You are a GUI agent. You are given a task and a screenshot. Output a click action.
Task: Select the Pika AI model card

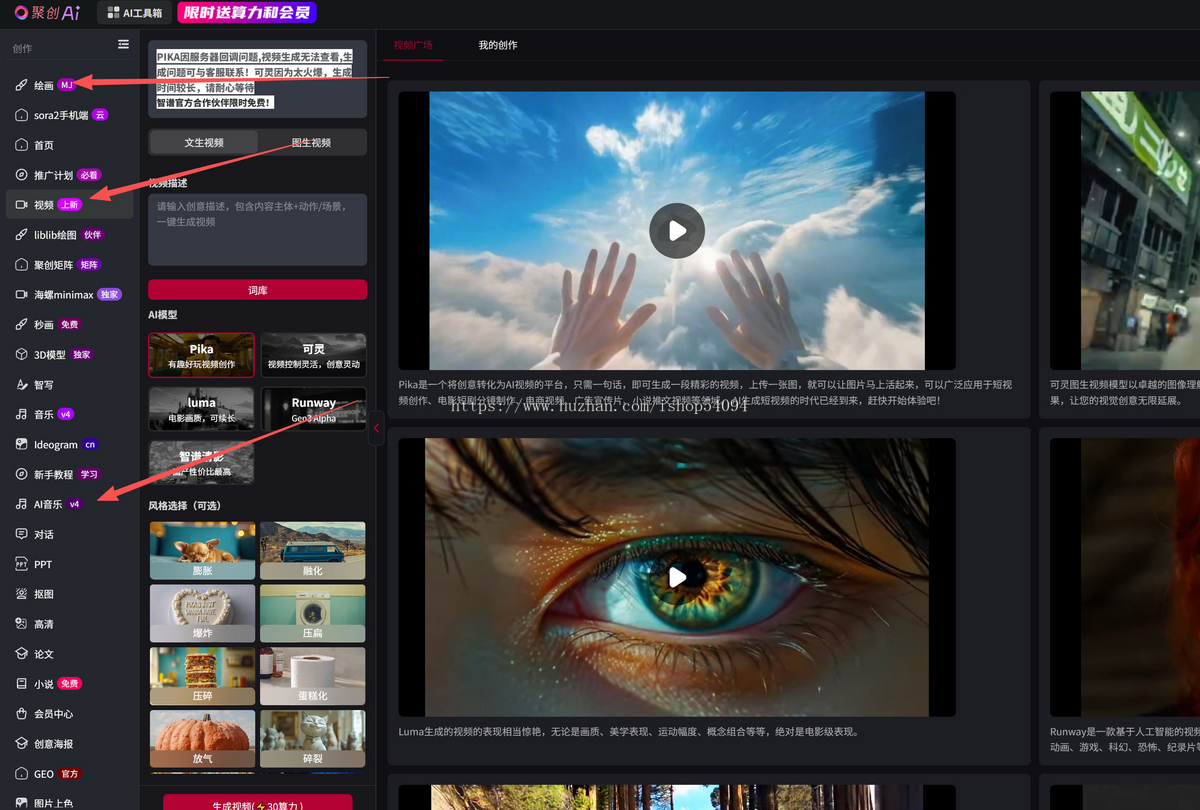point(201,355)
